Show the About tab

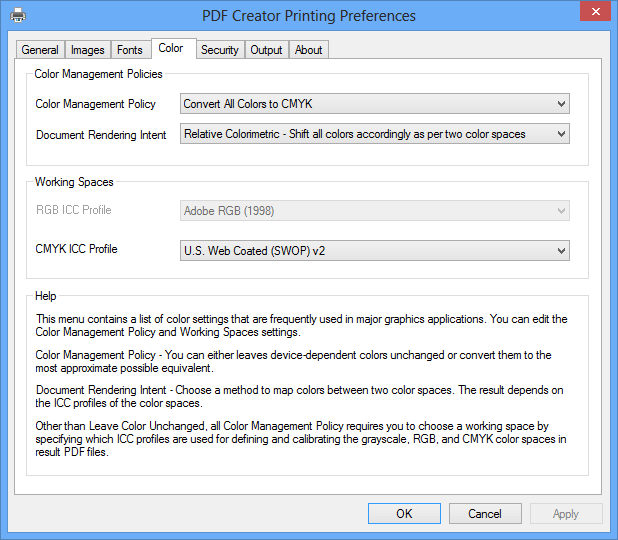click(309, 50)
